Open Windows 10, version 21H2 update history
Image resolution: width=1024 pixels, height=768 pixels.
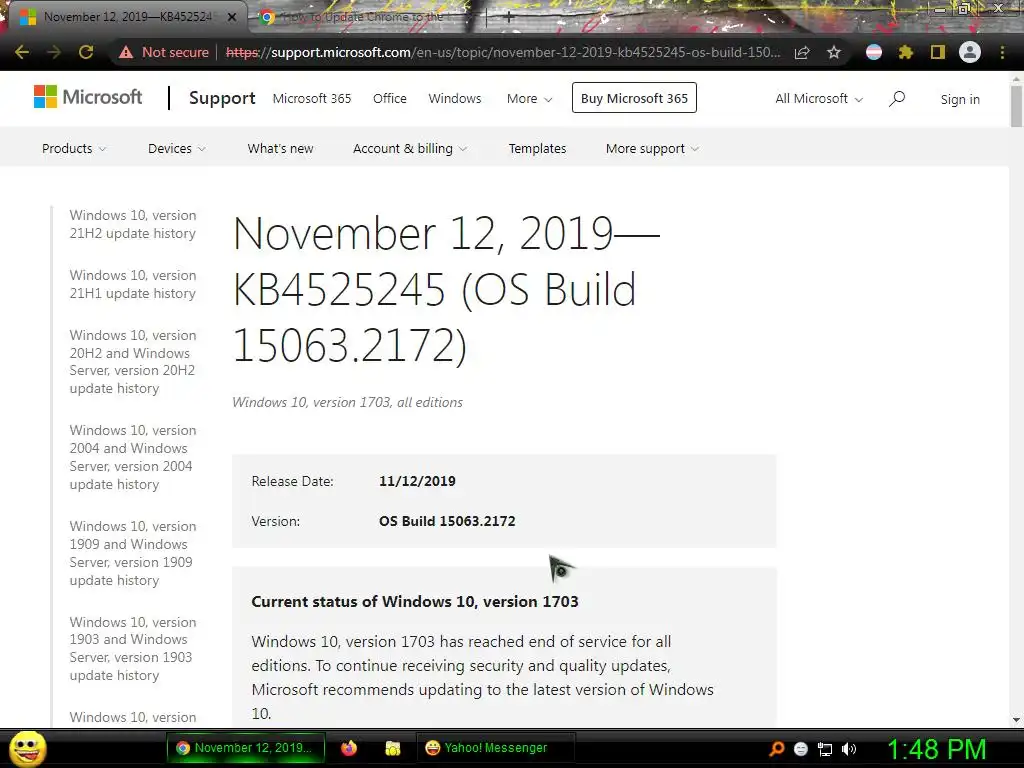pyautogui.click(x=133, y=224)
